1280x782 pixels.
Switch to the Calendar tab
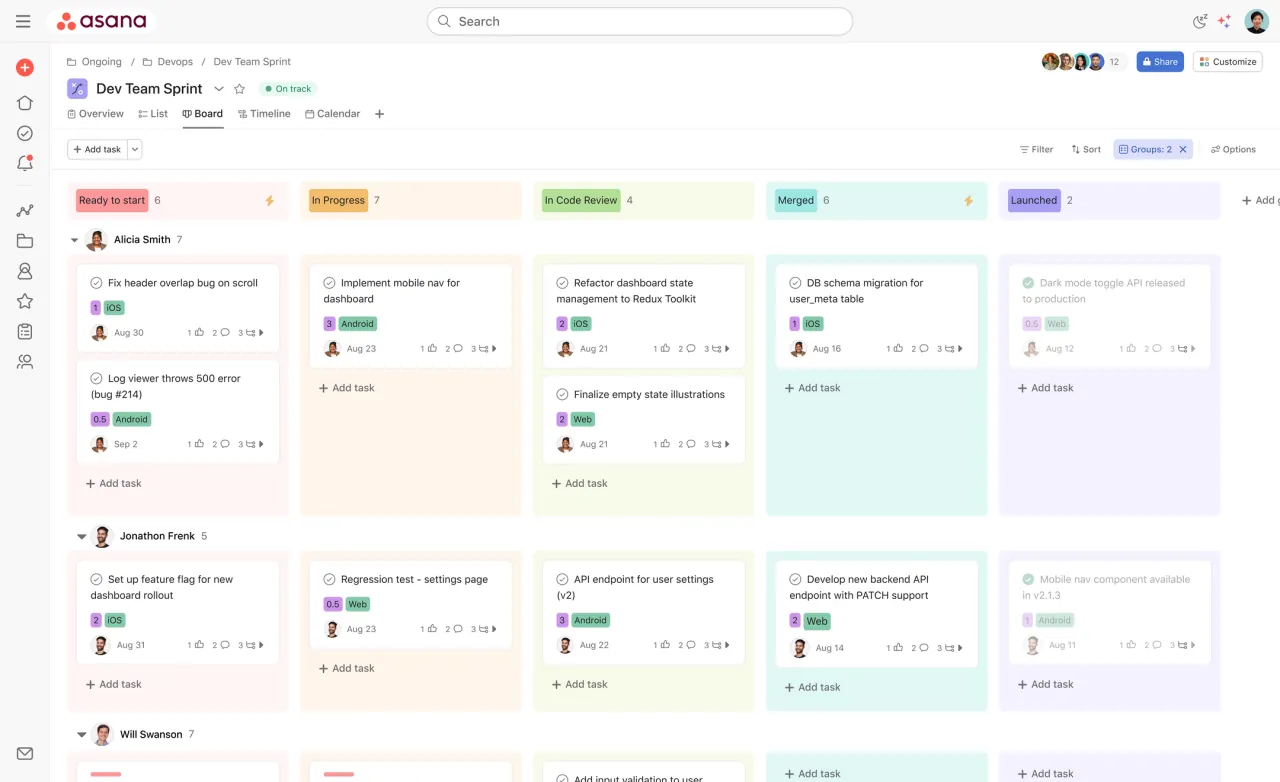pos(332,114)
